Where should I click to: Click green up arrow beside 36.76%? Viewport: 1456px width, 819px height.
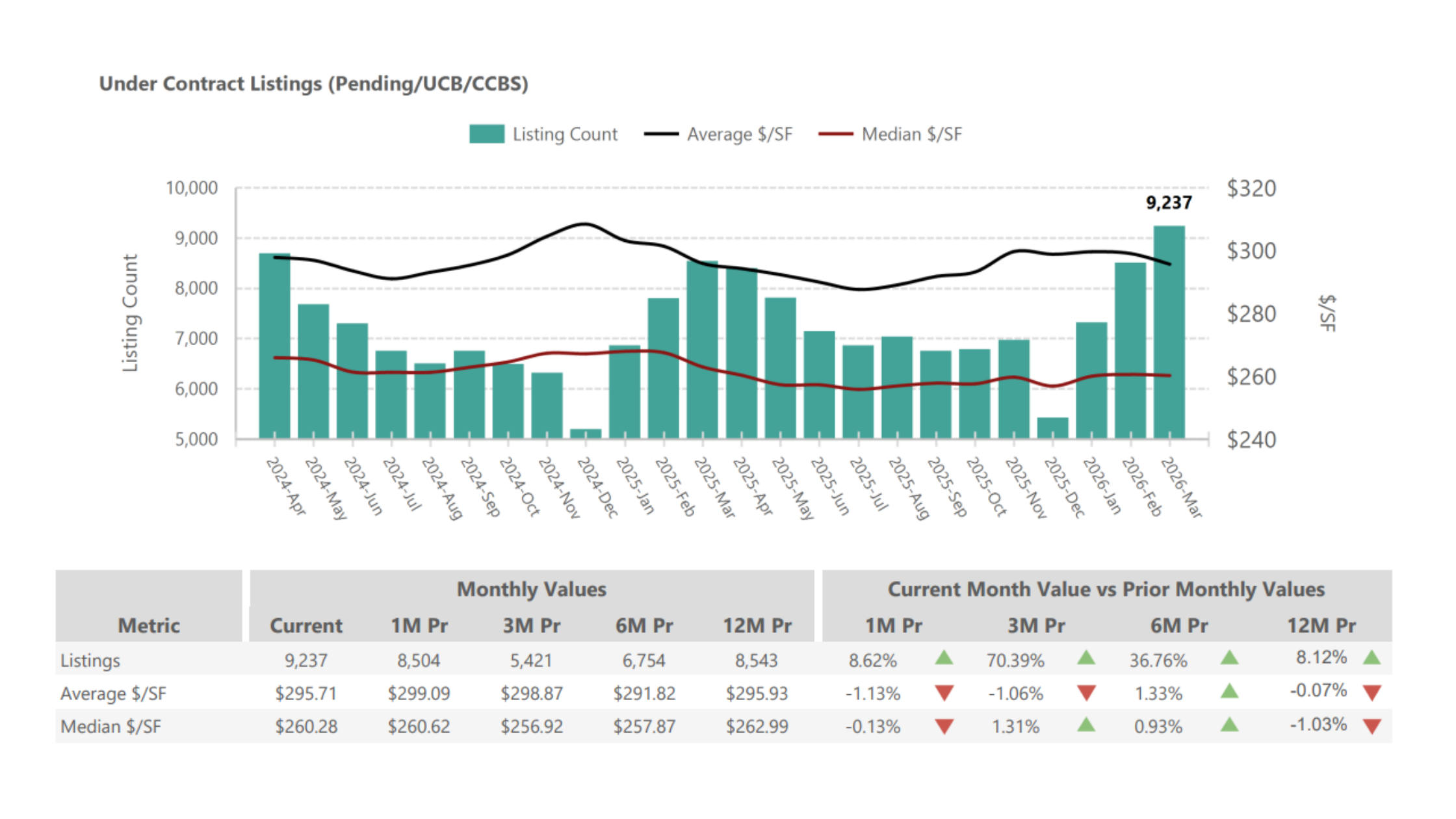[1229, 658]
